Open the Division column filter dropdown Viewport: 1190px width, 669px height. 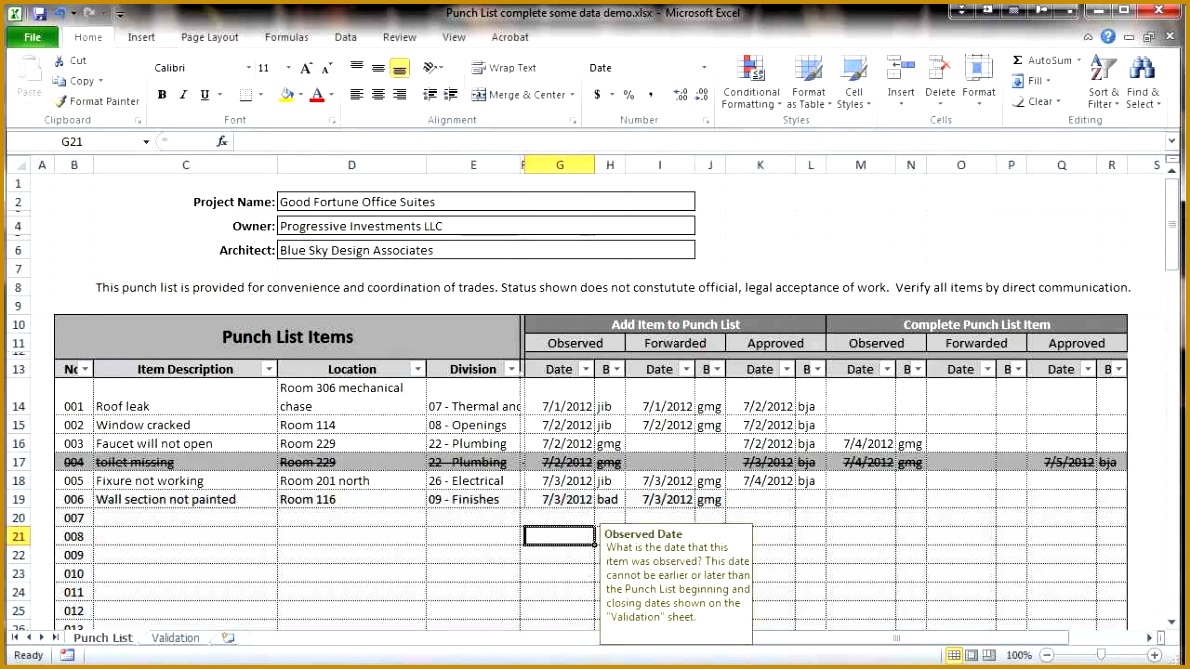tap(512, 368)
